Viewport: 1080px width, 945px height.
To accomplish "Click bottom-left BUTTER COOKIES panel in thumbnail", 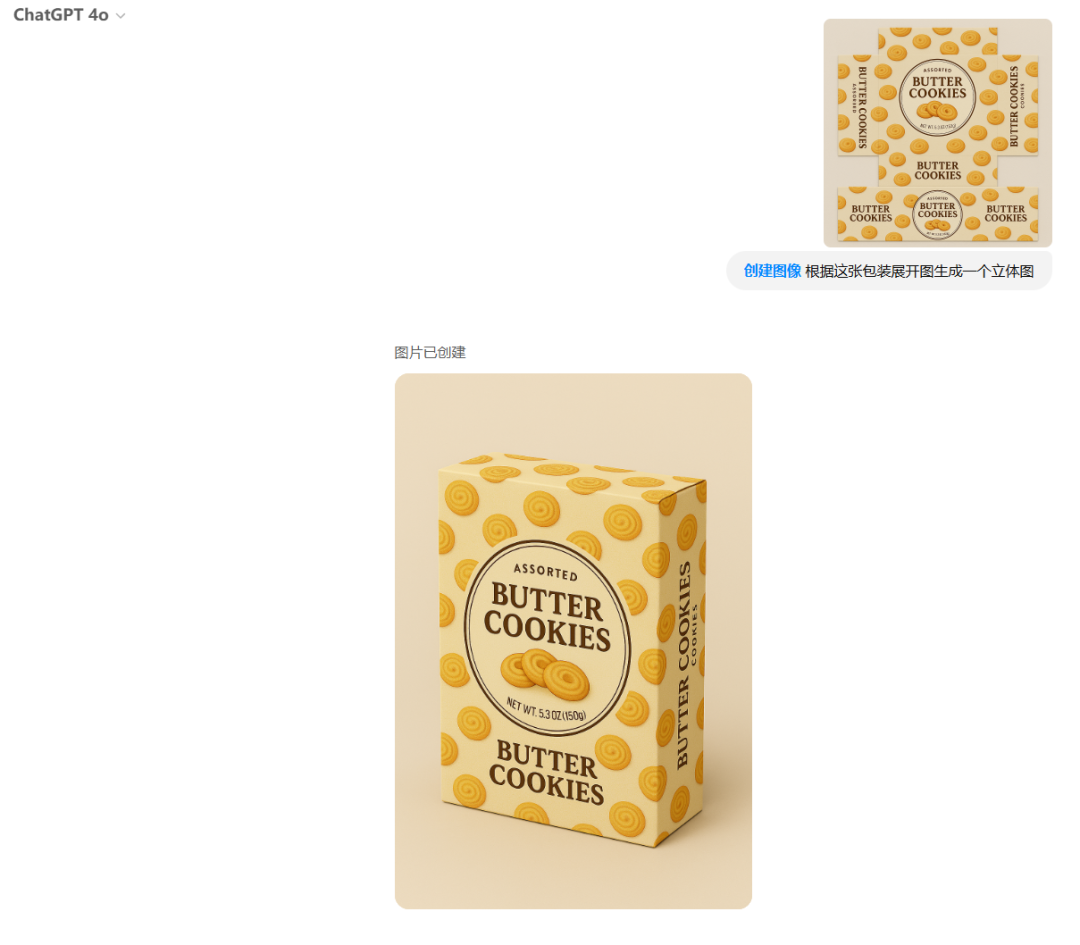I will click(x=871, y=214).
